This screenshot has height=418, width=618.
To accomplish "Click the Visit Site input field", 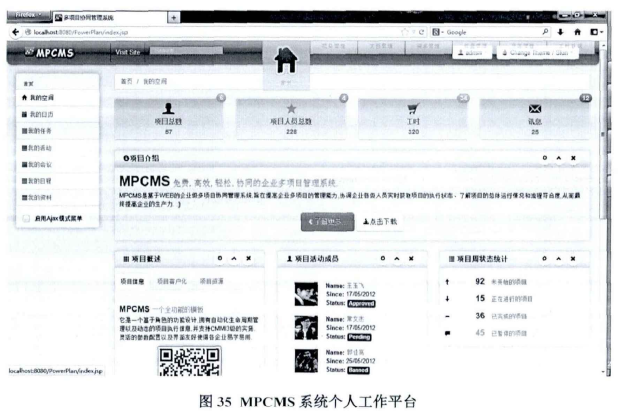I will click(x=180, y=51).
